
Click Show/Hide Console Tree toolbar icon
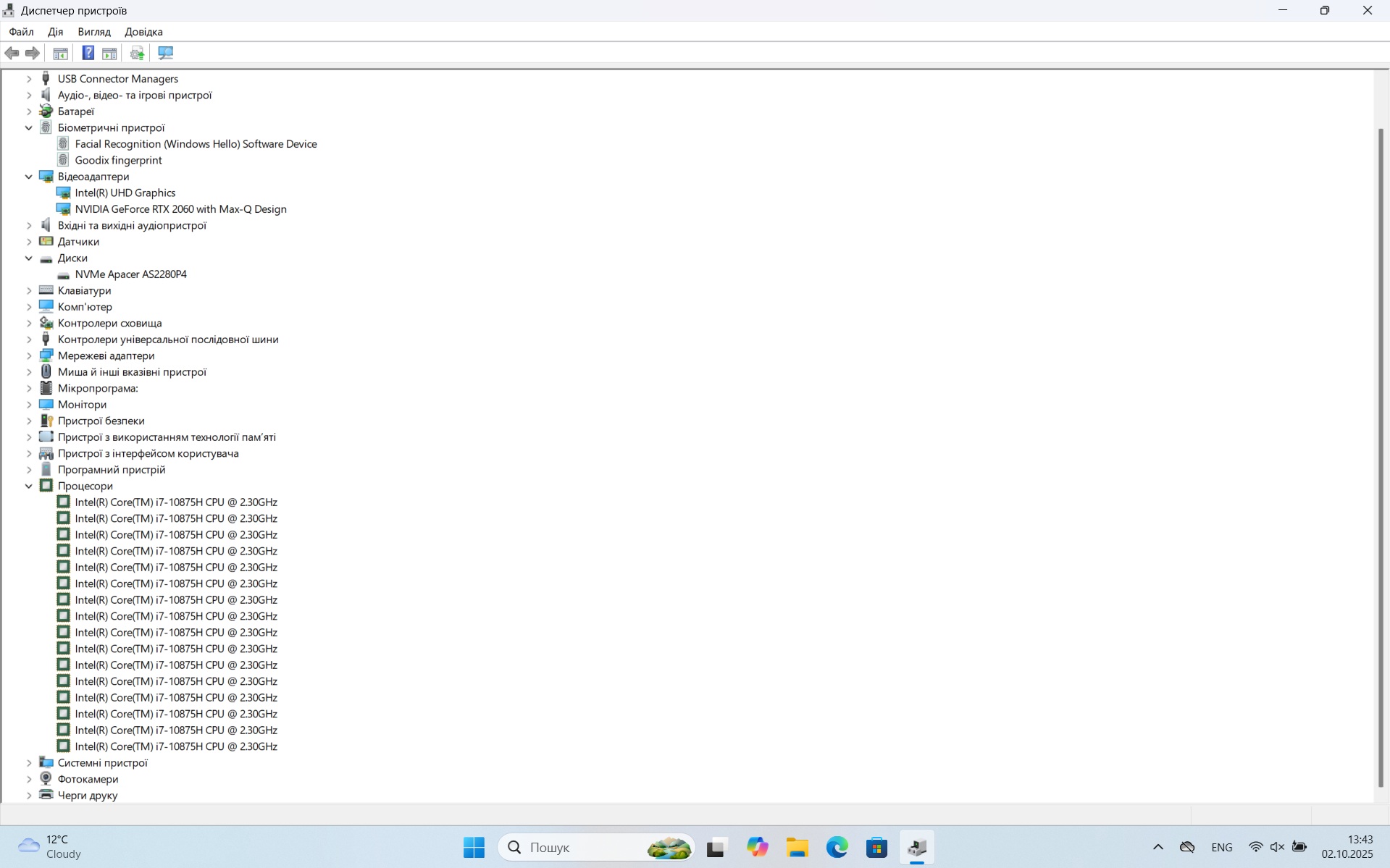coord(61,53)
